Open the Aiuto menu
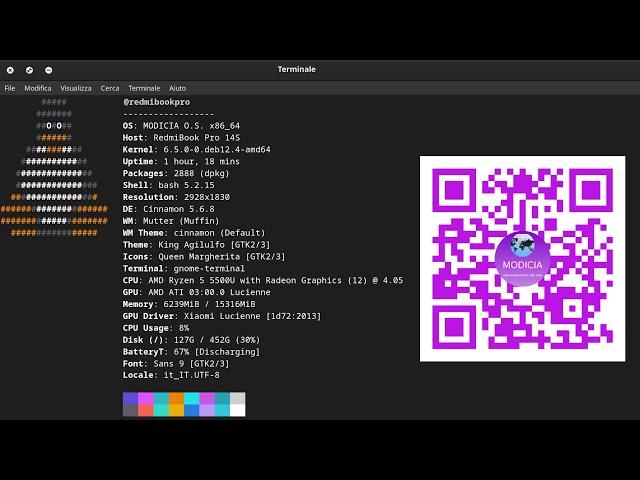640x480 pixels. click(177, 88)
